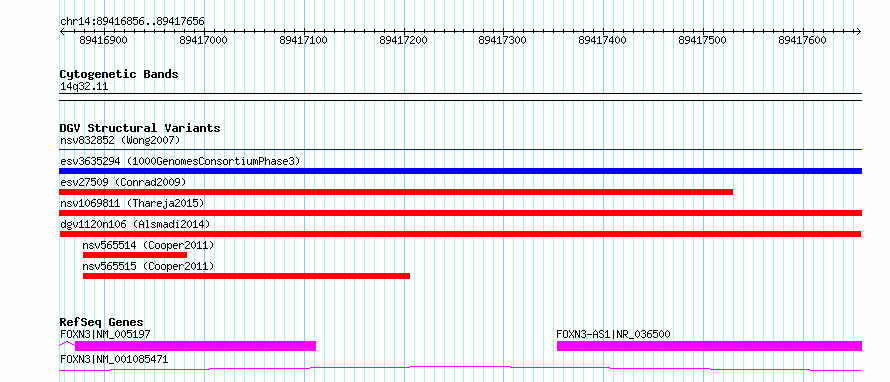This screenshot has width=890, height=382.
Task: Click the red nsv1069811 variant bar
Action: click(x=461, y=213)
